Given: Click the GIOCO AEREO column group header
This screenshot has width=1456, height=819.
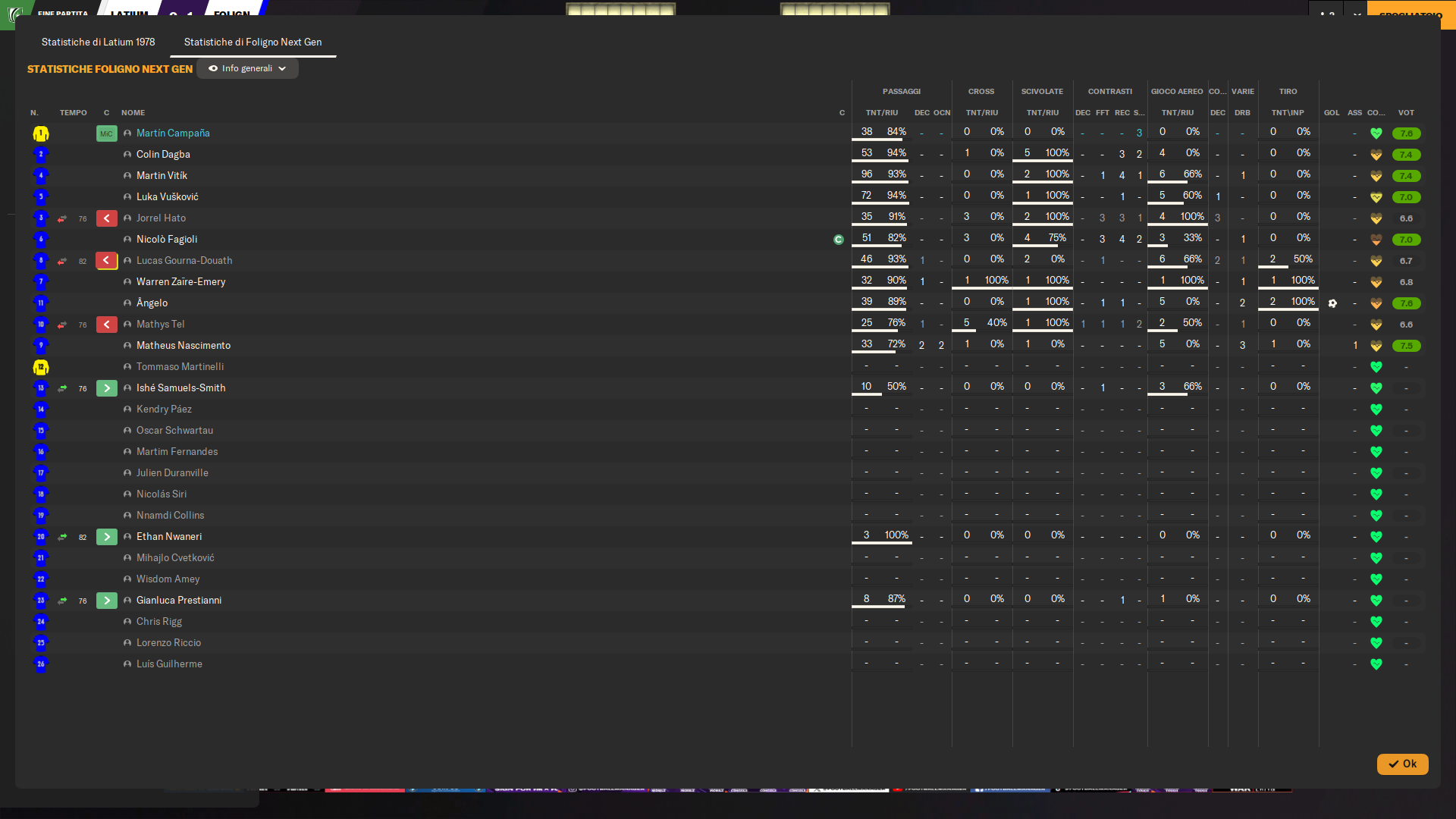Looking at the screenshot, I should tap(1177, 92).
